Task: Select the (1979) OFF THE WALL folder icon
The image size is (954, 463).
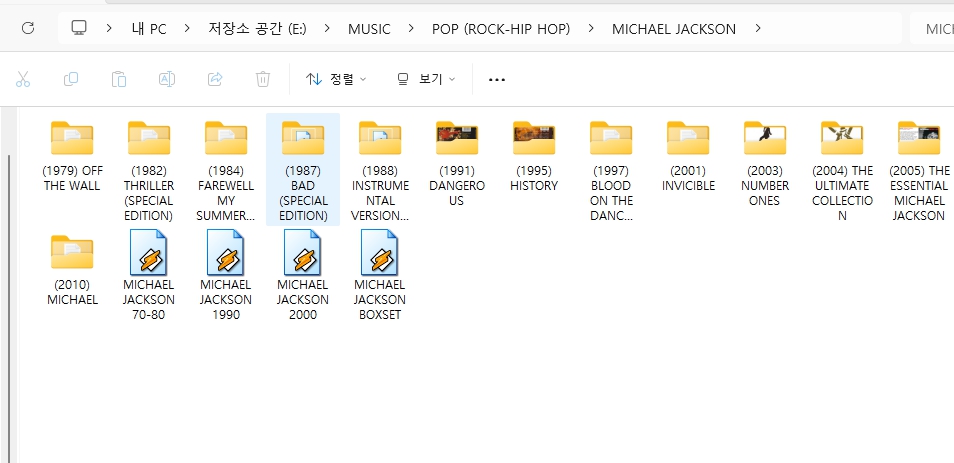Action: [72, 138]
